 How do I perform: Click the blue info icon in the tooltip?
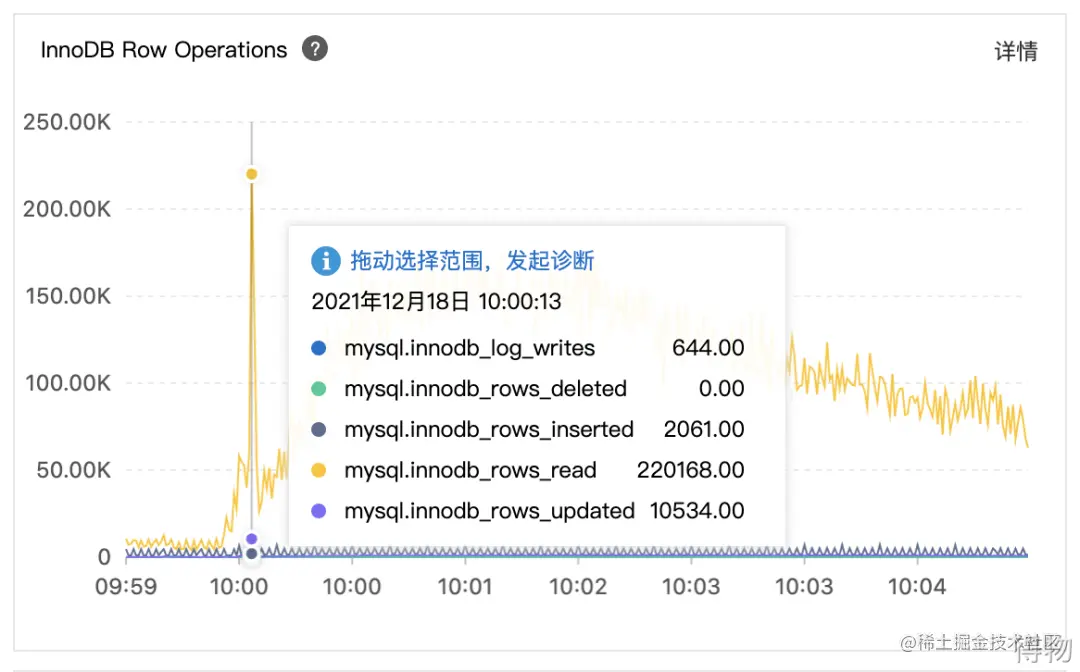(326, 260)
